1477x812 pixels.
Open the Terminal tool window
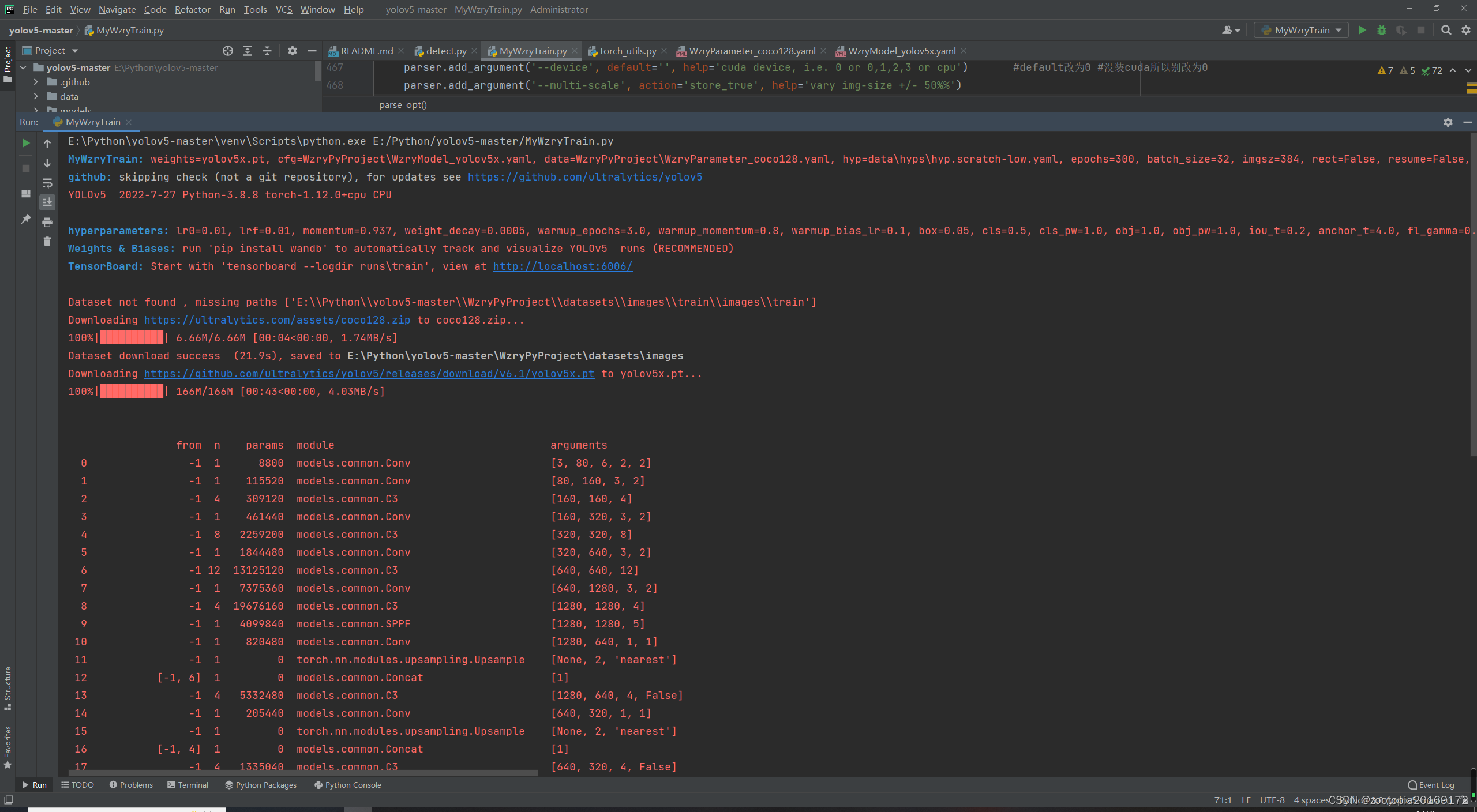[188, 785]
